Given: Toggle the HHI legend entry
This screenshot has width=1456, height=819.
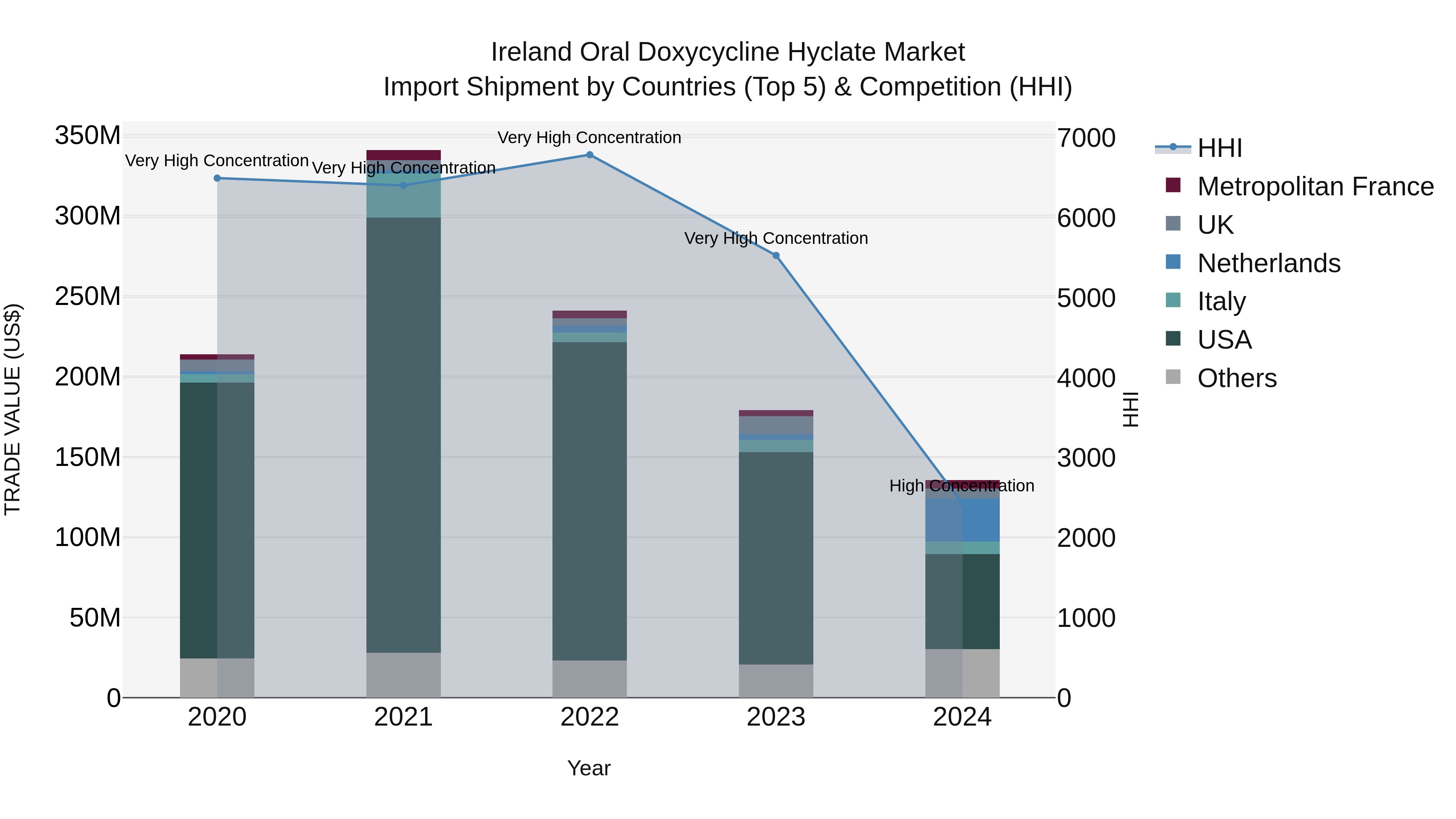Looking at the screenshot, I should pyautogui.click(x=1198, y=148).
